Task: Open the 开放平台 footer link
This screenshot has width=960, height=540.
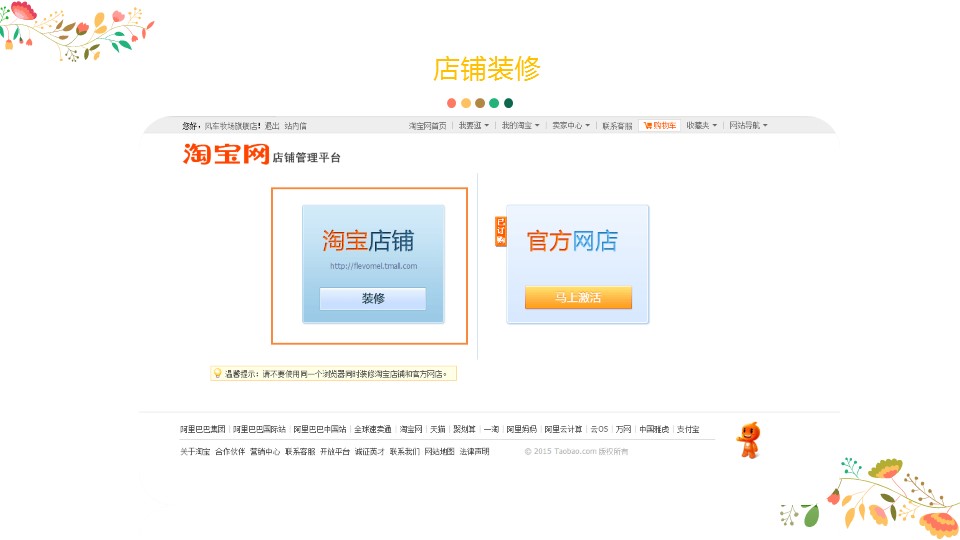Action: click(335, 451)
